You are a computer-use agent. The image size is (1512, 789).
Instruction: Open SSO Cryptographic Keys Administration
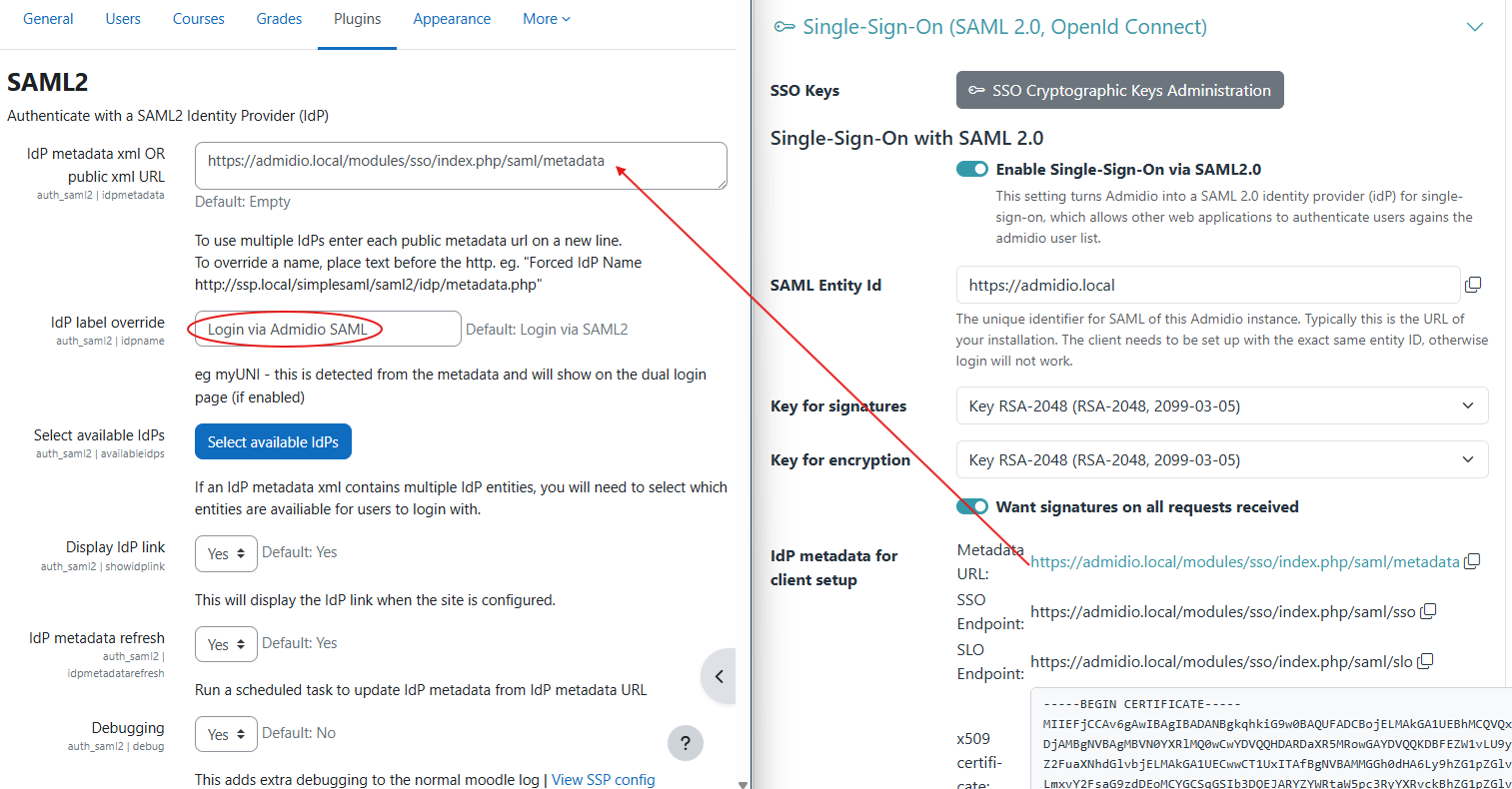[x=1119, y=90]
